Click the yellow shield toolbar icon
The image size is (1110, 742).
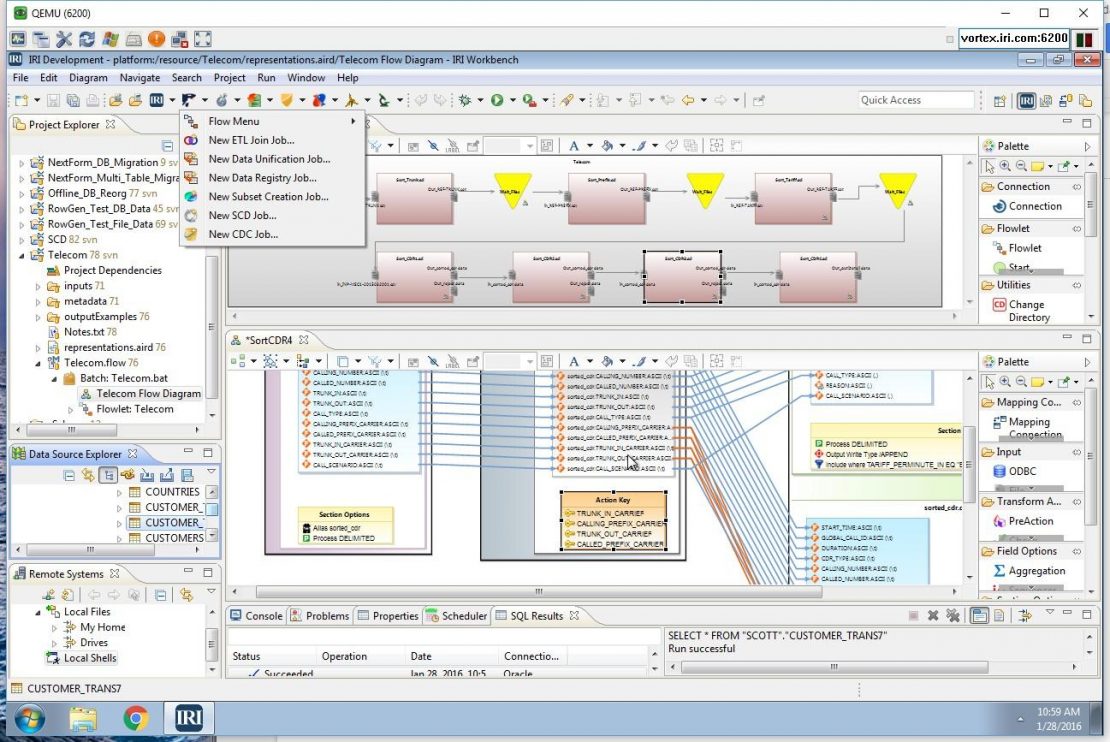287,101
